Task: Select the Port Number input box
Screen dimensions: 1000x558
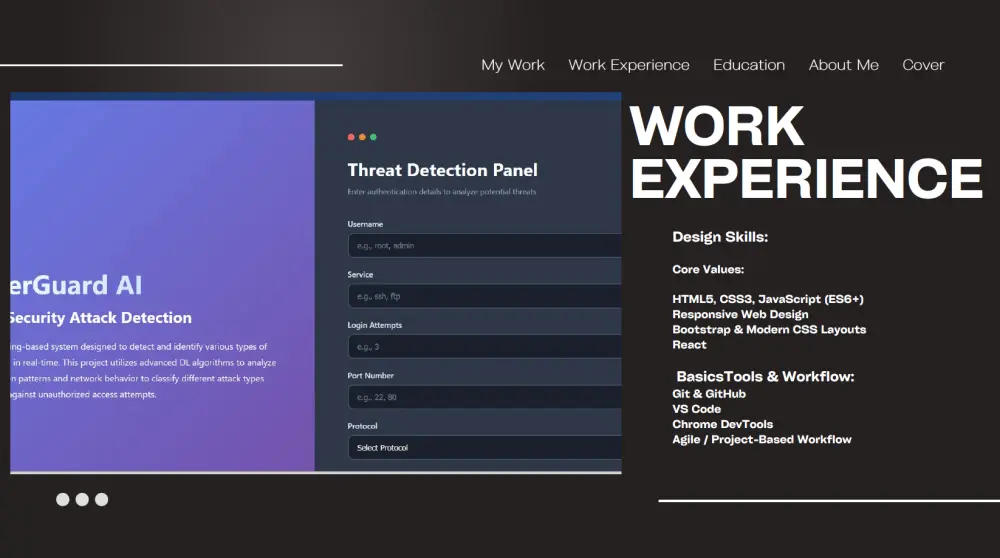Action: coord(485,397)
